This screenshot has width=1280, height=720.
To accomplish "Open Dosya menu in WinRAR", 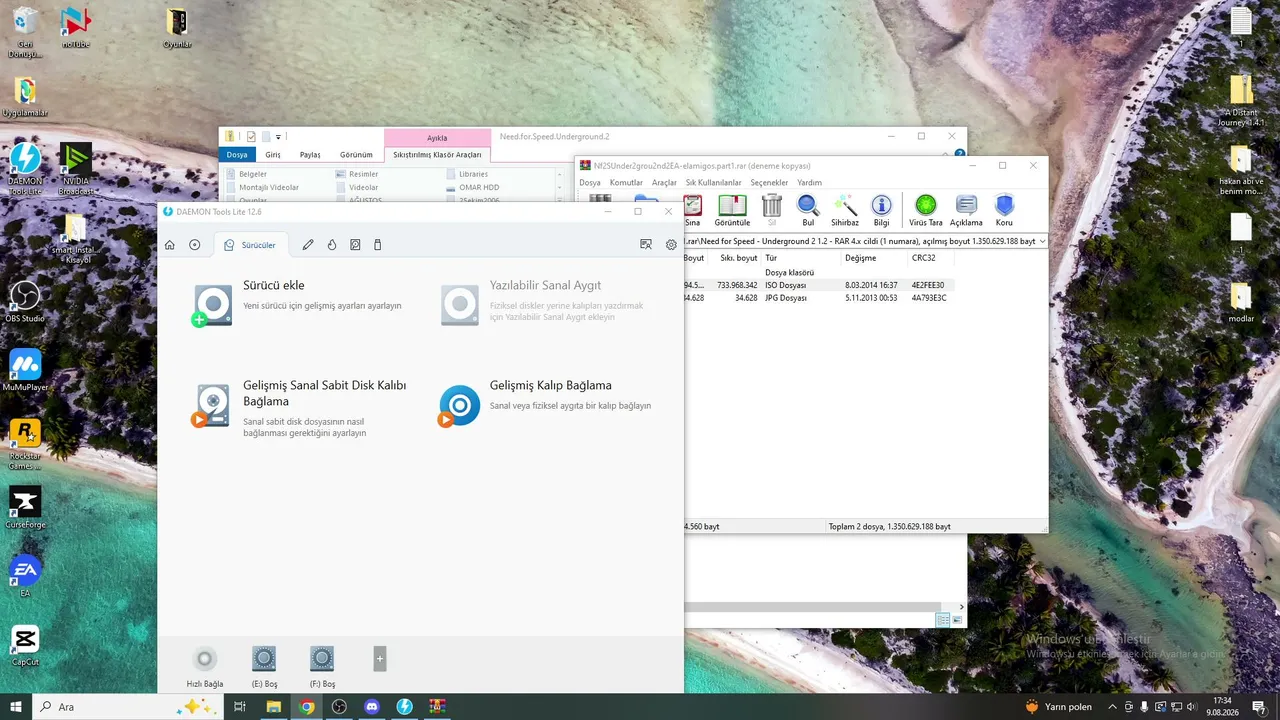I will [590, 183].
